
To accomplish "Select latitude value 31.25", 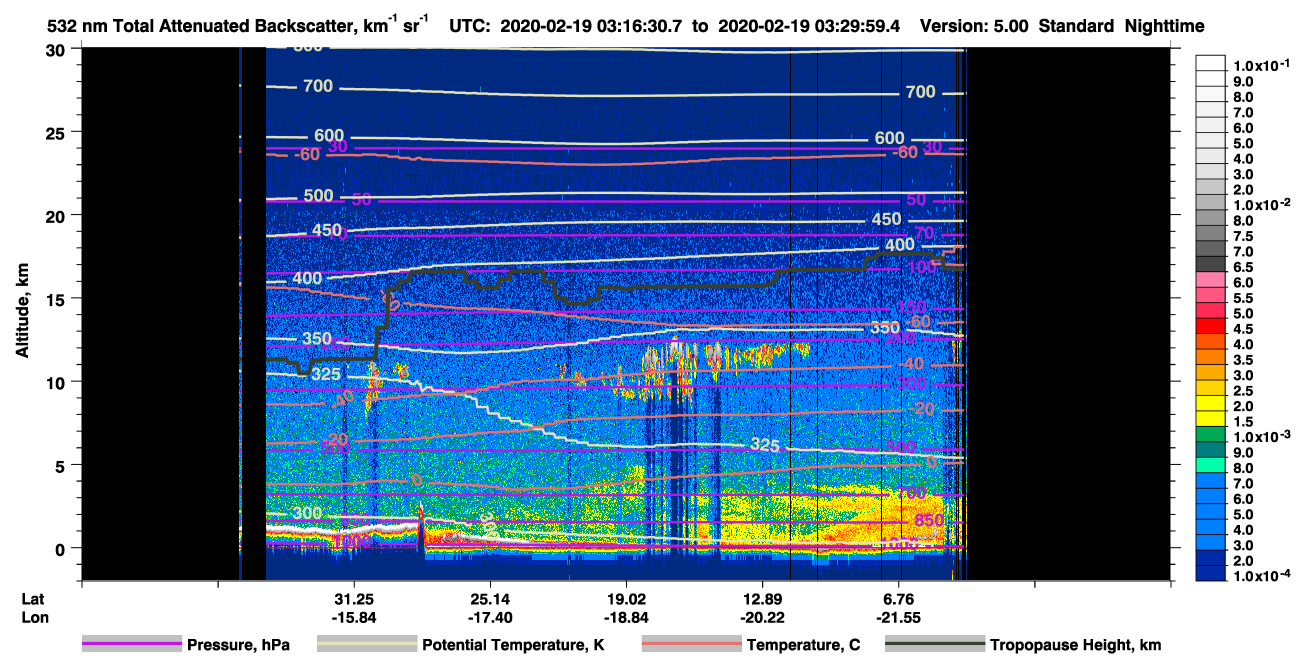I will point(354,599).
